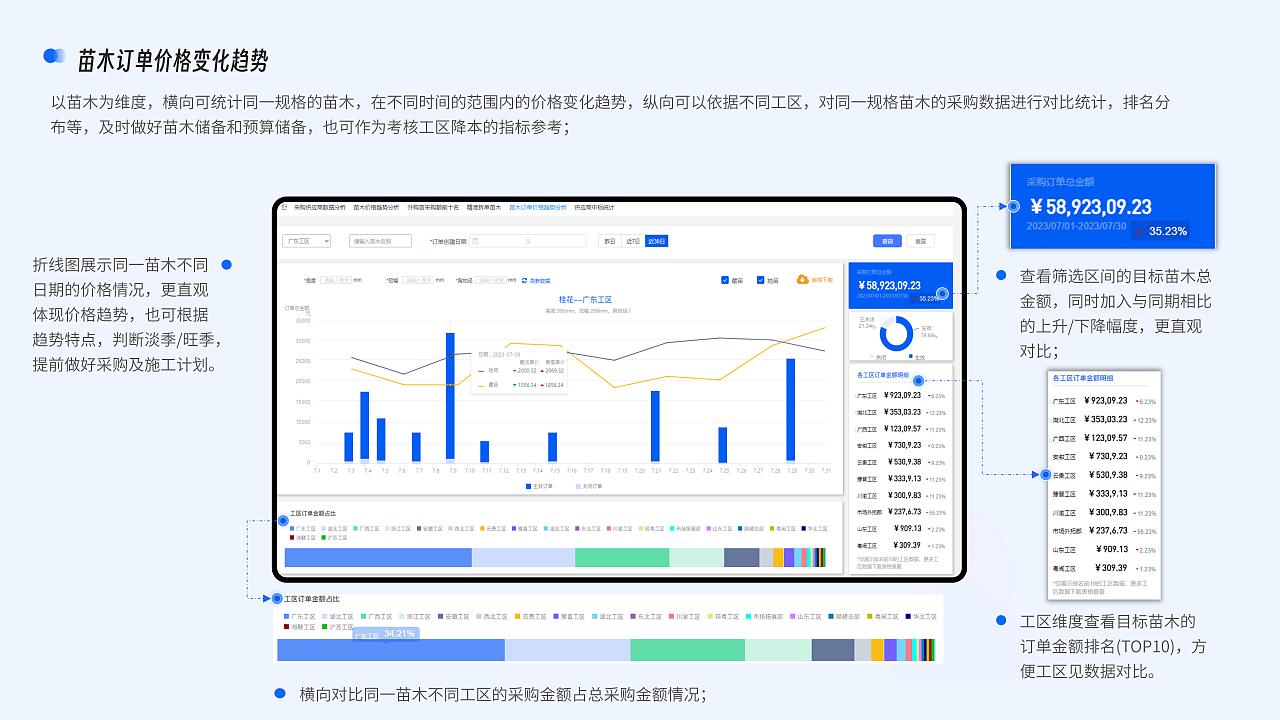Click the order creation date range field
The width and height of the screenshot is (1280, 720).
(x=527, y=241)
